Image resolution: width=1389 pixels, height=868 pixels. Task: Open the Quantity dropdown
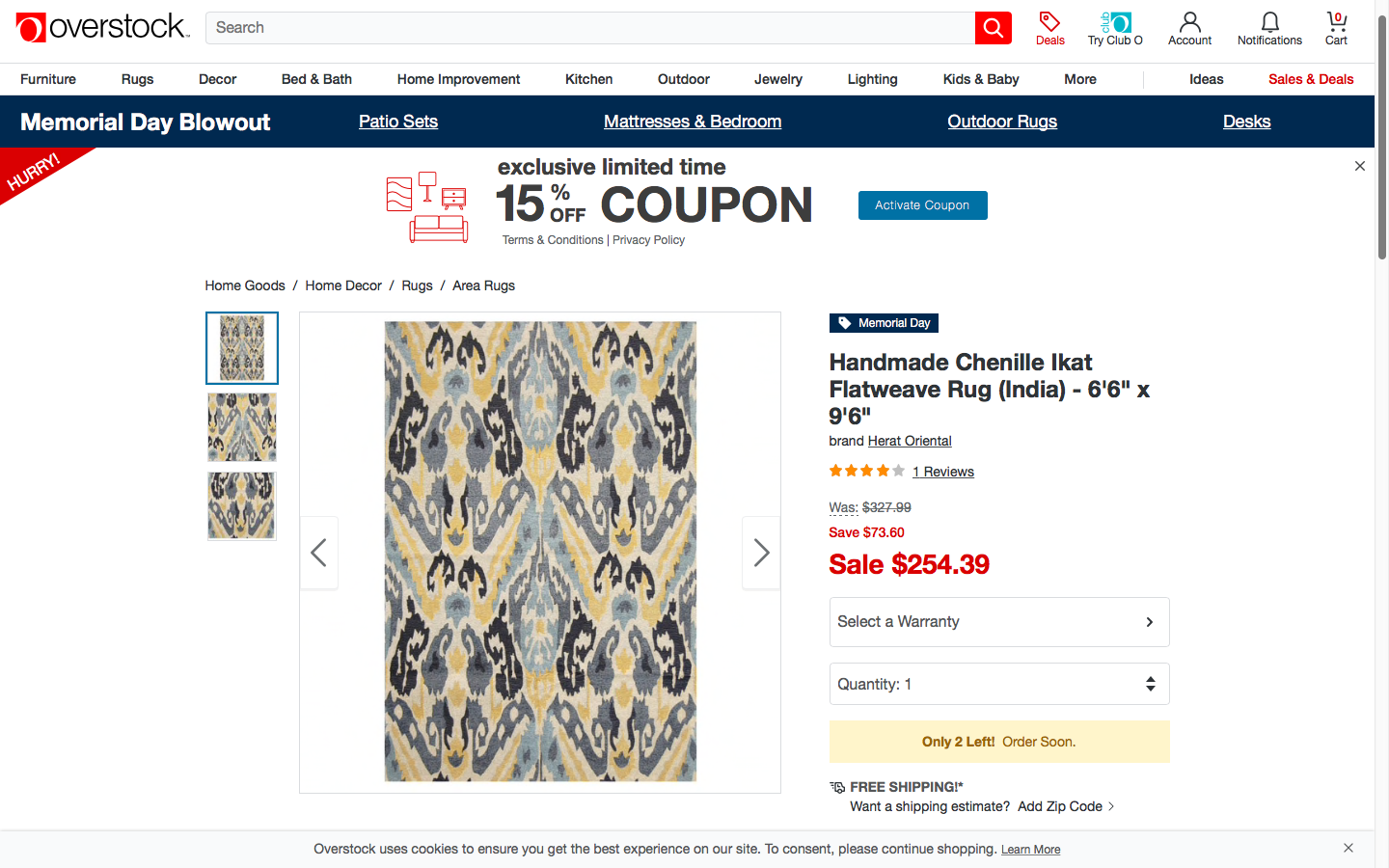click(998, 684)
